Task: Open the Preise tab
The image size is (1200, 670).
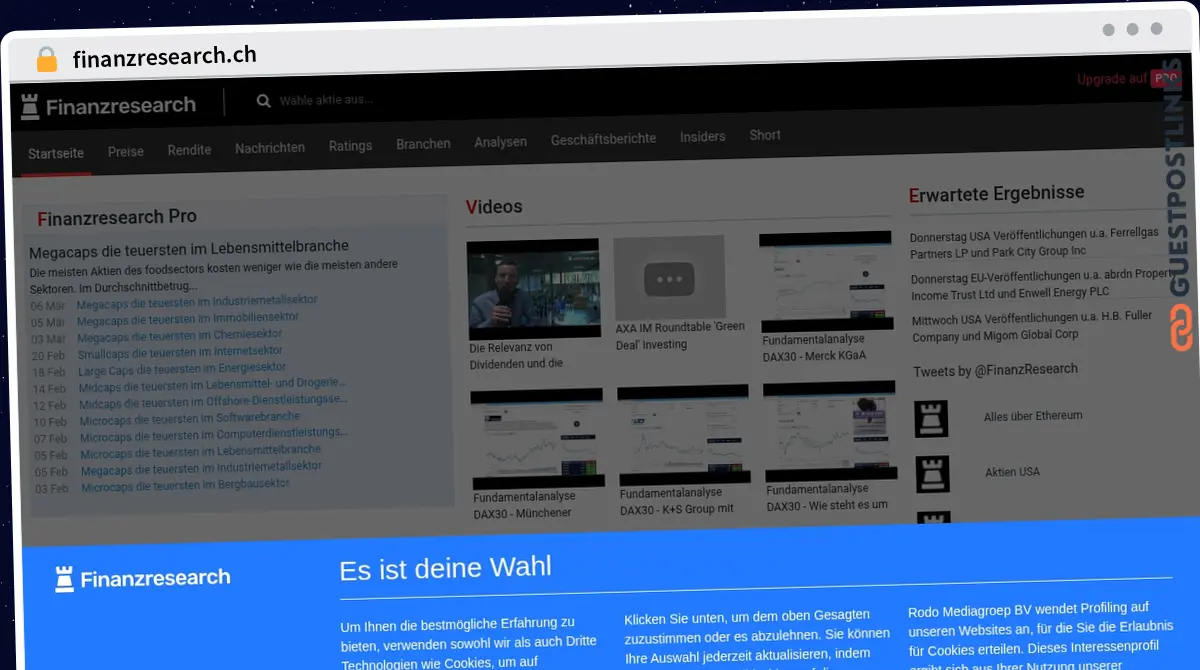Action: 126,152
